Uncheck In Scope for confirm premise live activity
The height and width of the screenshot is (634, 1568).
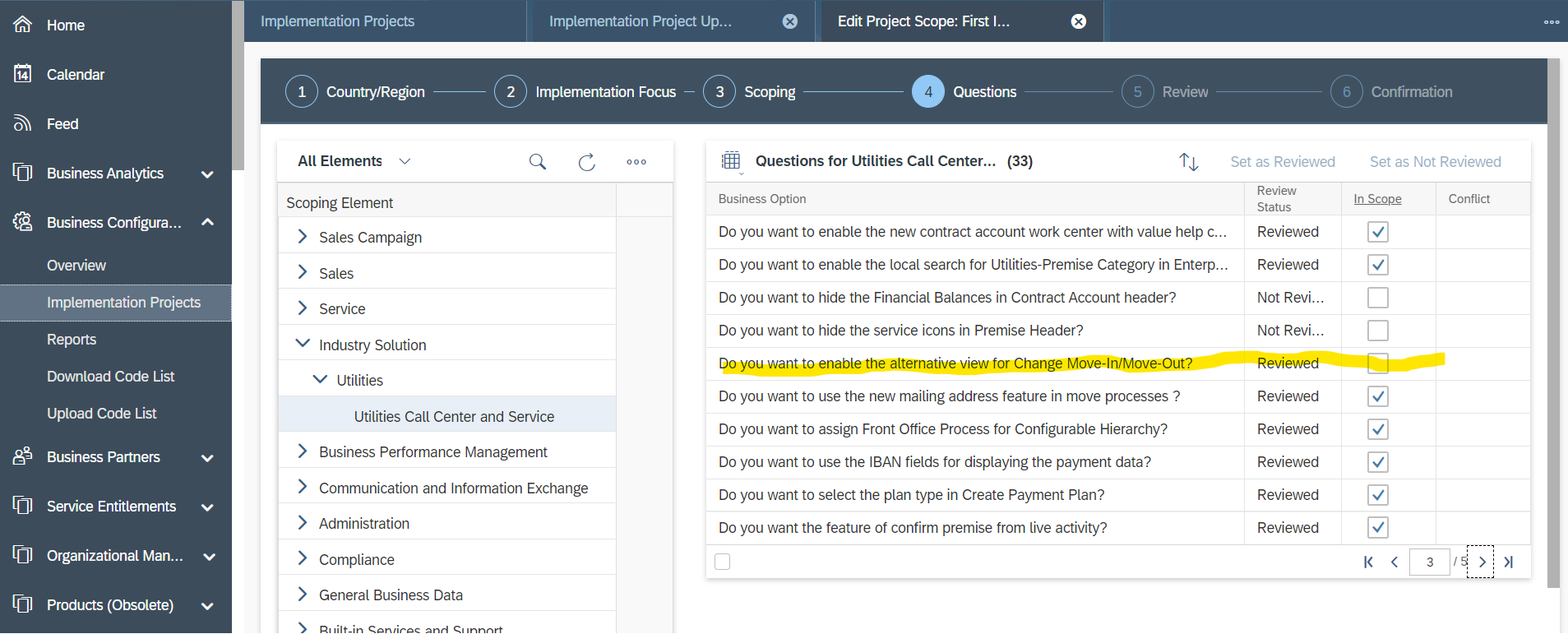click(1378, 528)
